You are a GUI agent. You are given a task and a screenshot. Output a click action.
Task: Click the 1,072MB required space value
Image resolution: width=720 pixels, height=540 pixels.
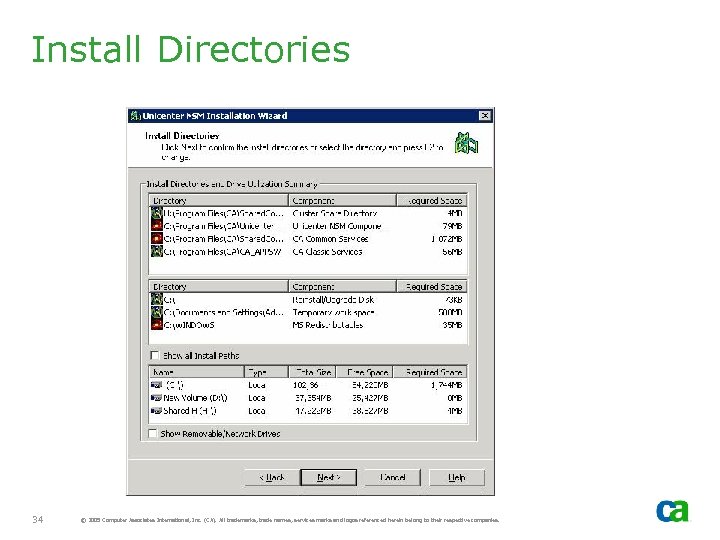(446, 239)
